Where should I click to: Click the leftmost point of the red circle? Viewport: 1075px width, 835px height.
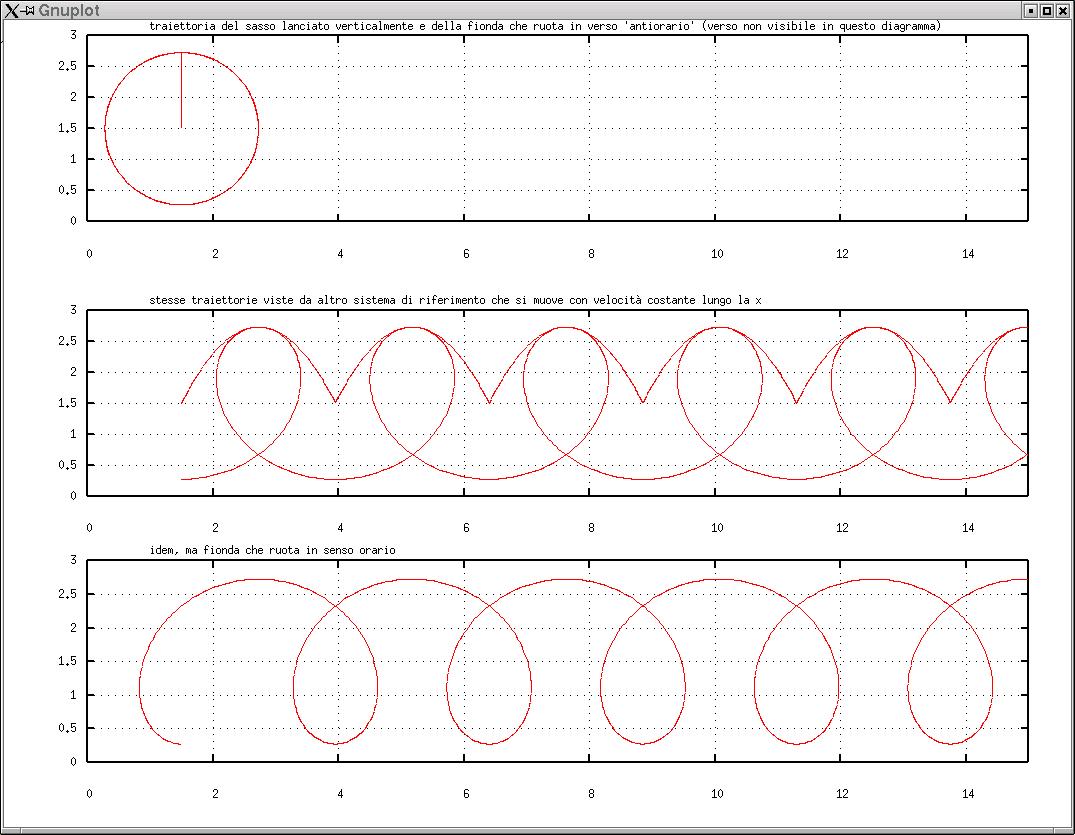coord(105,128)
